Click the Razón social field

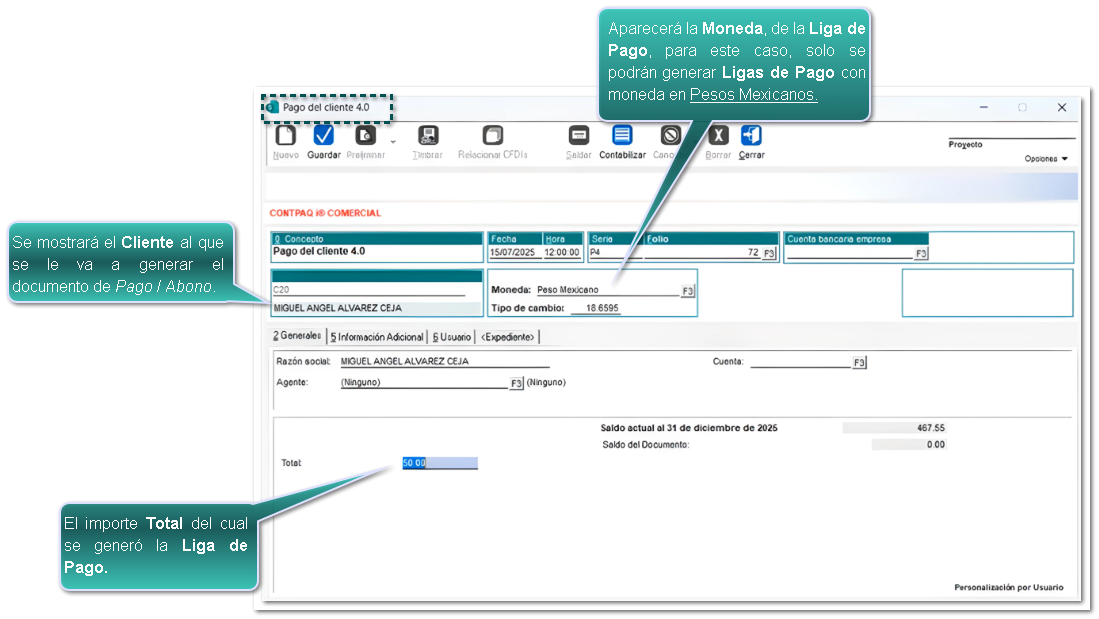[444, 362]
